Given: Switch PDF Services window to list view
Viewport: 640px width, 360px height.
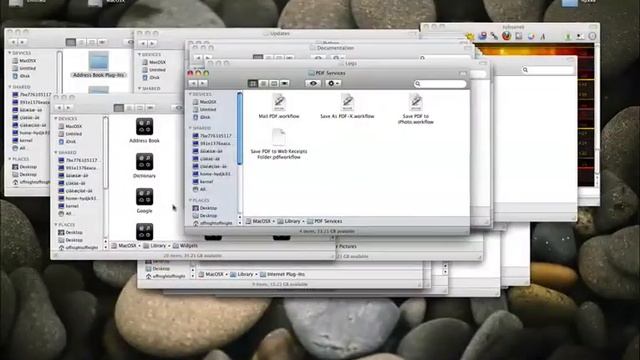Looking at the screenshot, I should click(x=263, y=83).
